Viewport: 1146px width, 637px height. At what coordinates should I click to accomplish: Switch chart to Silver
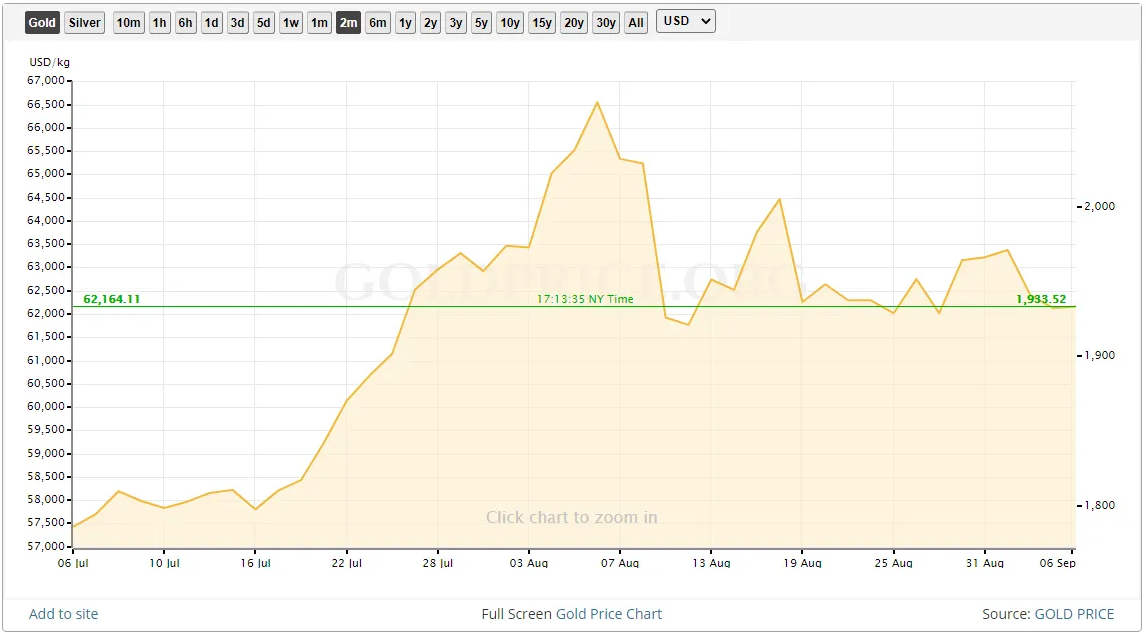click(85, 23)
